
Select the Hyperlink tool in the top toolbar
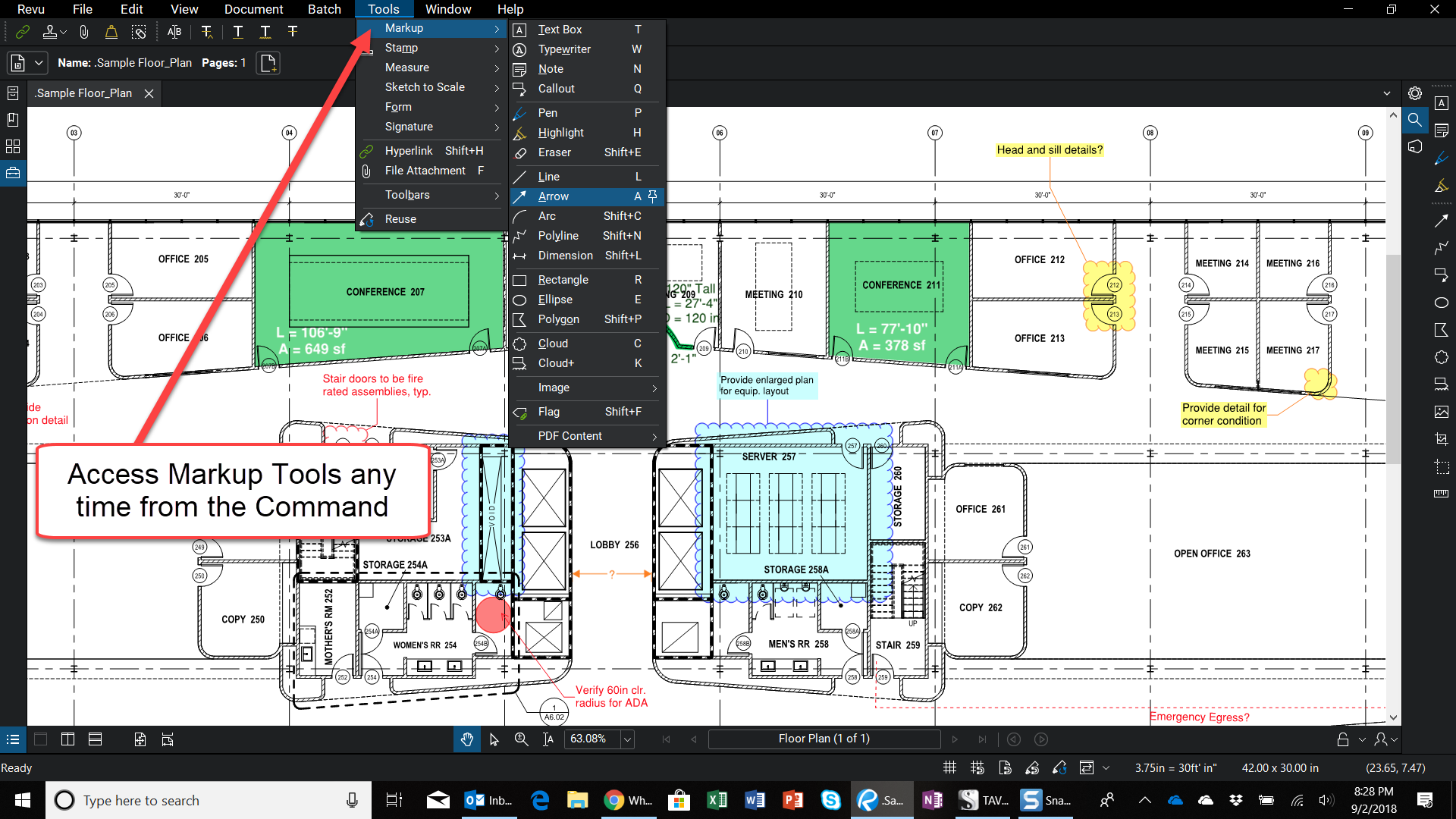pos(21,32)
